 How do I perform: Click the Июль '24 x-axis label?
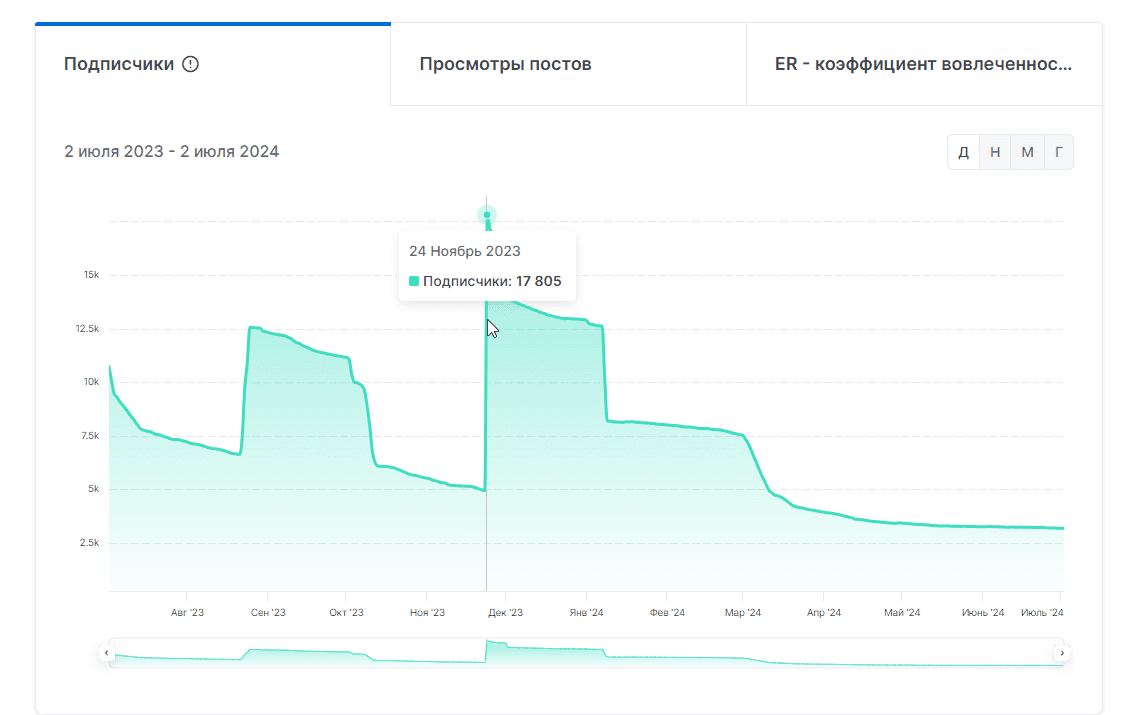1041,613
